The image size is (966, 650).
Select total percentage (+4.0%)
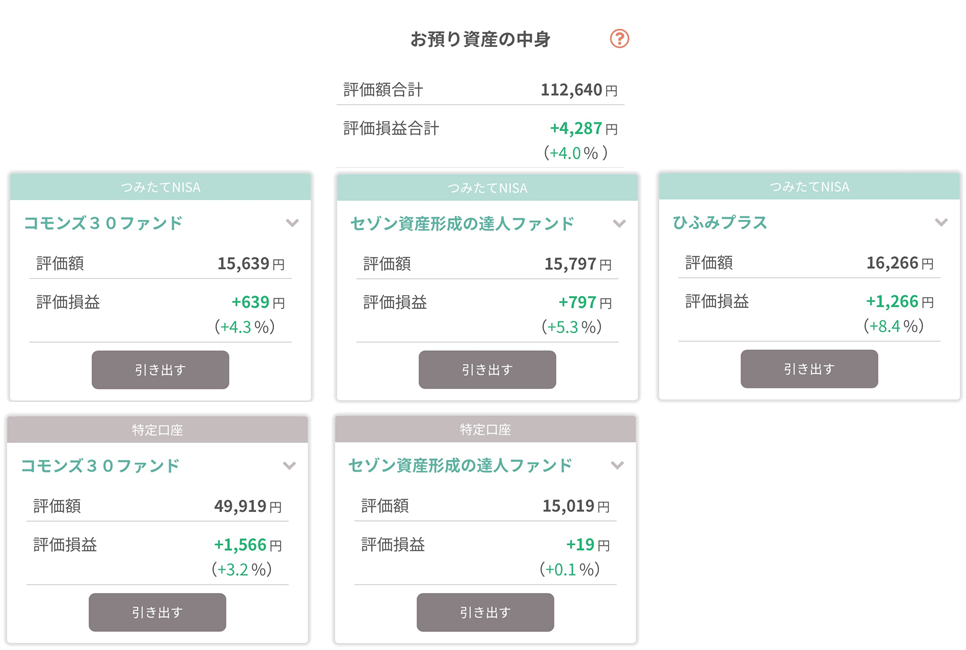click(575, 153)
